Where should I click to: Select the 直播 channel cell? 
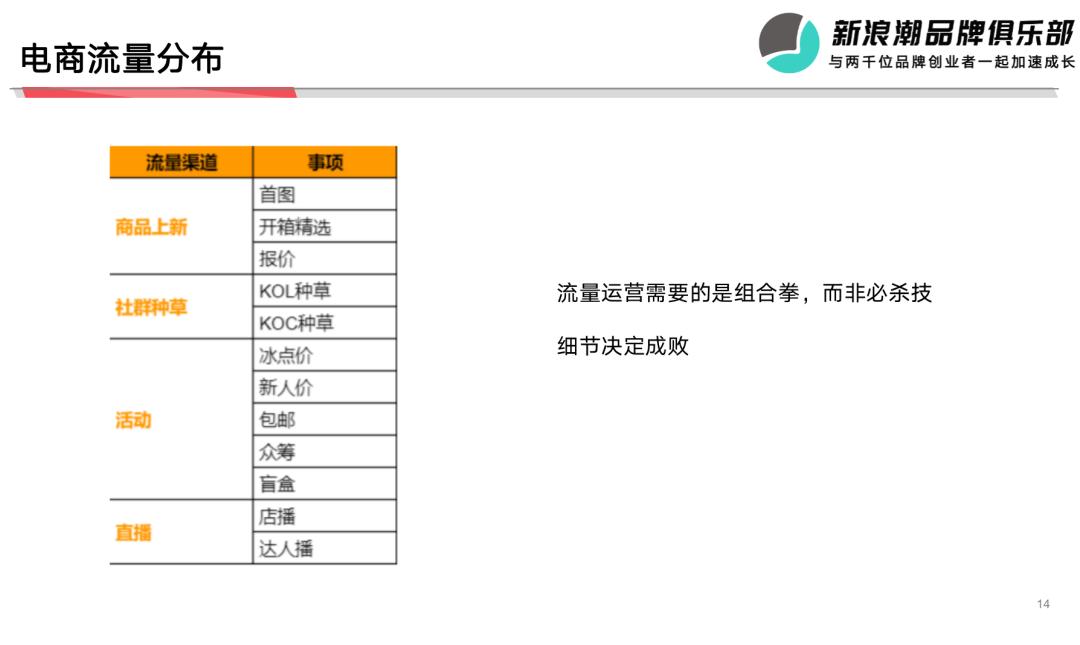coord(135,531)
